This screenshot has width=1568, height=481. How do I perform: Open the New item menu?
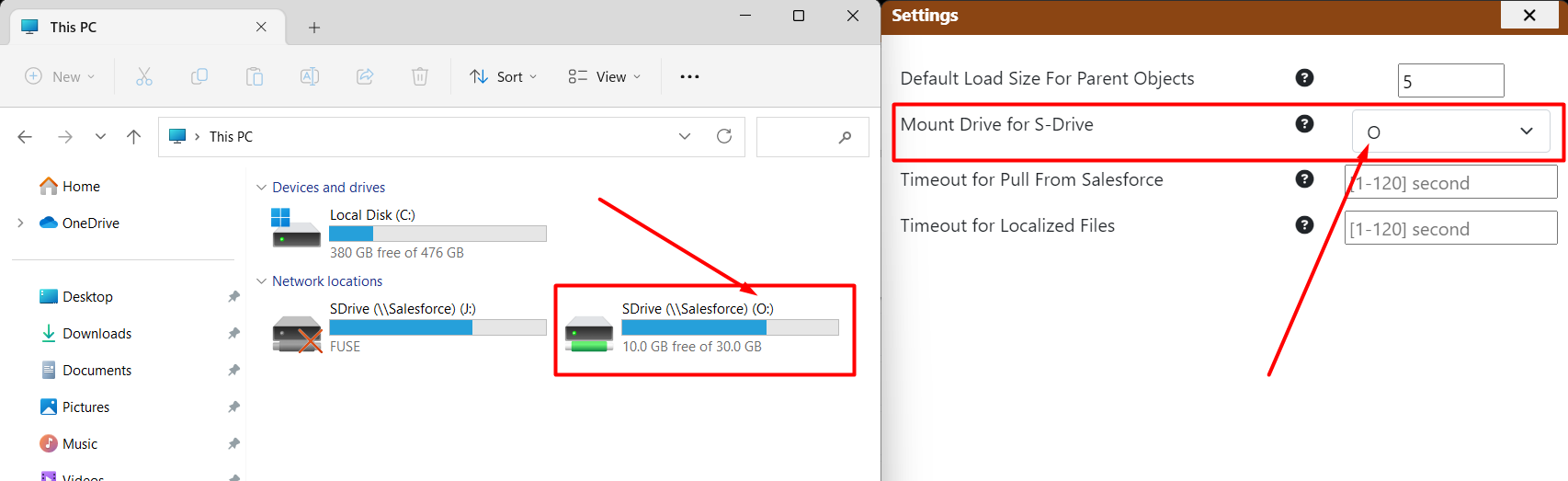[x=60, y=76]
